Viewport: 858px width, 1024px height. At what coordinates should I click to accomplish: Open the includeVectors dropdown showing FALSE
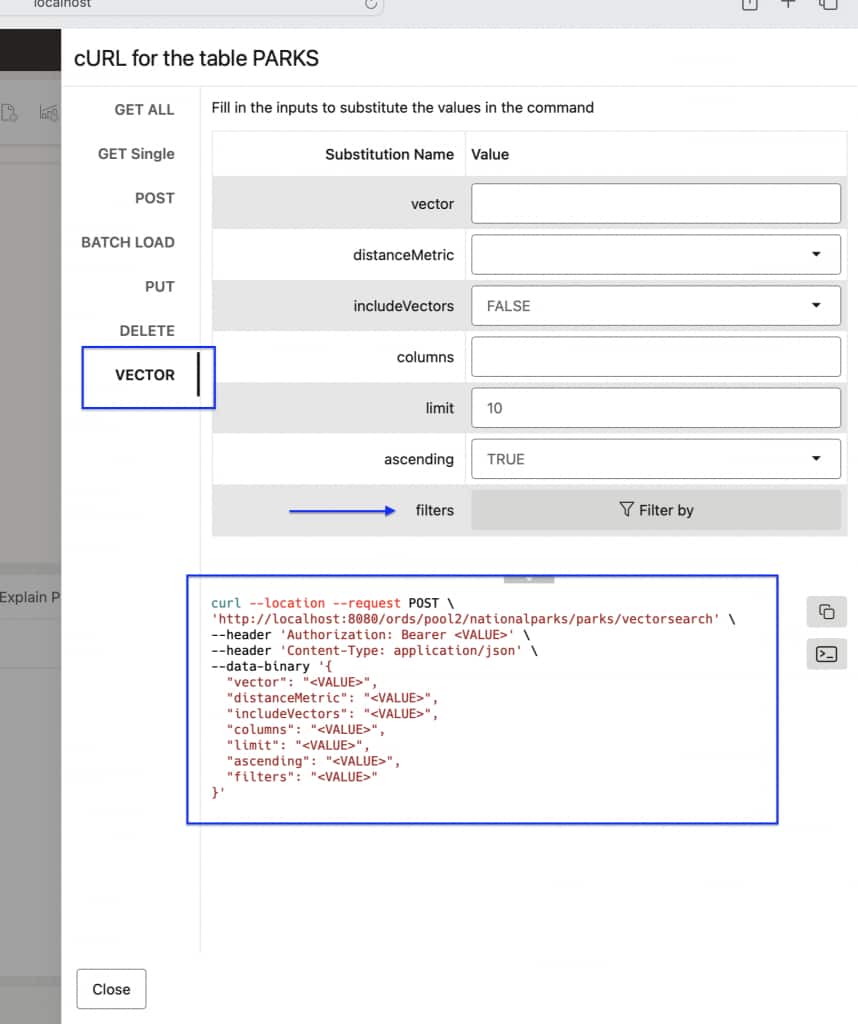point(655,305)
